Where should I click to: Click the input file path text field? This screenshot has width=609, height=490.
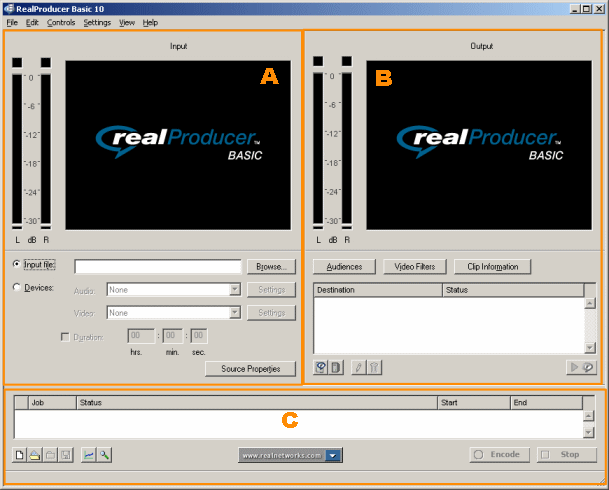pos(157,267)
